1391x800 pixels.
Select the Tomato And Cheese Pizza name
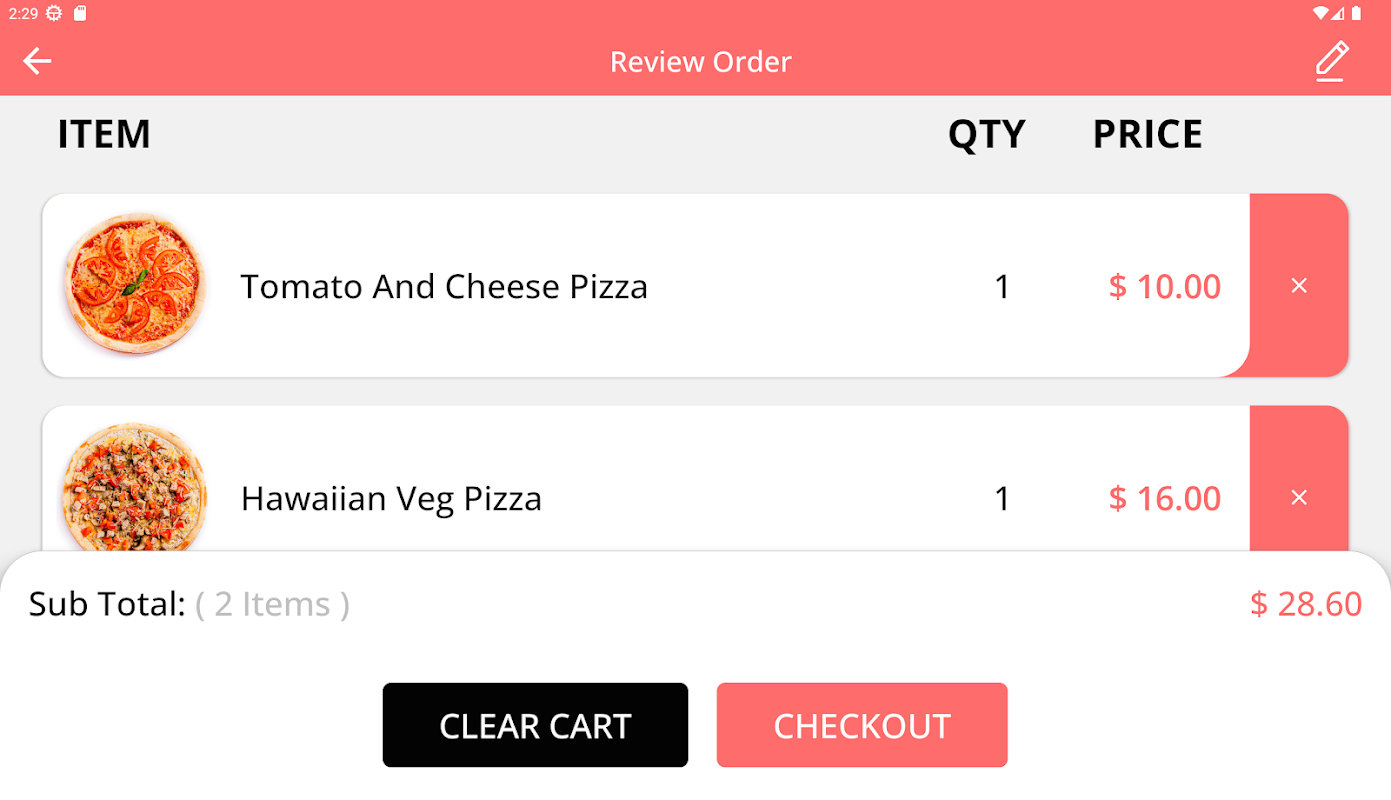(444, 287)
